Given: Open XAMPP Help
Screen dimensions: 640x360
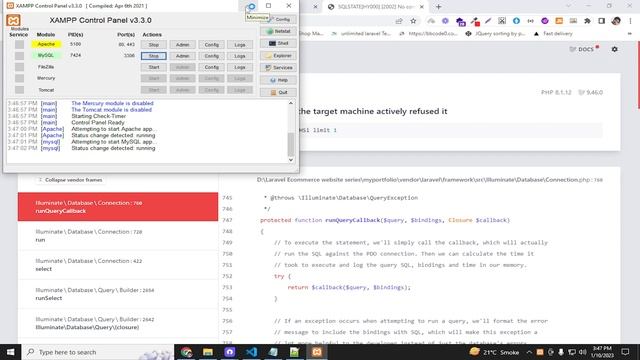Looking at the screenshot, I should click(278, 80).
